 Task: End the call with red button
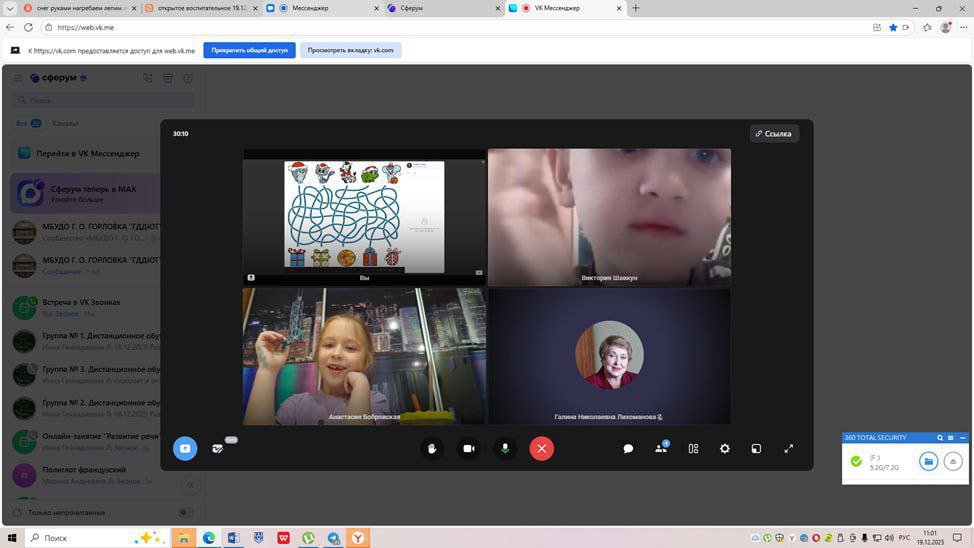[541, 449]
